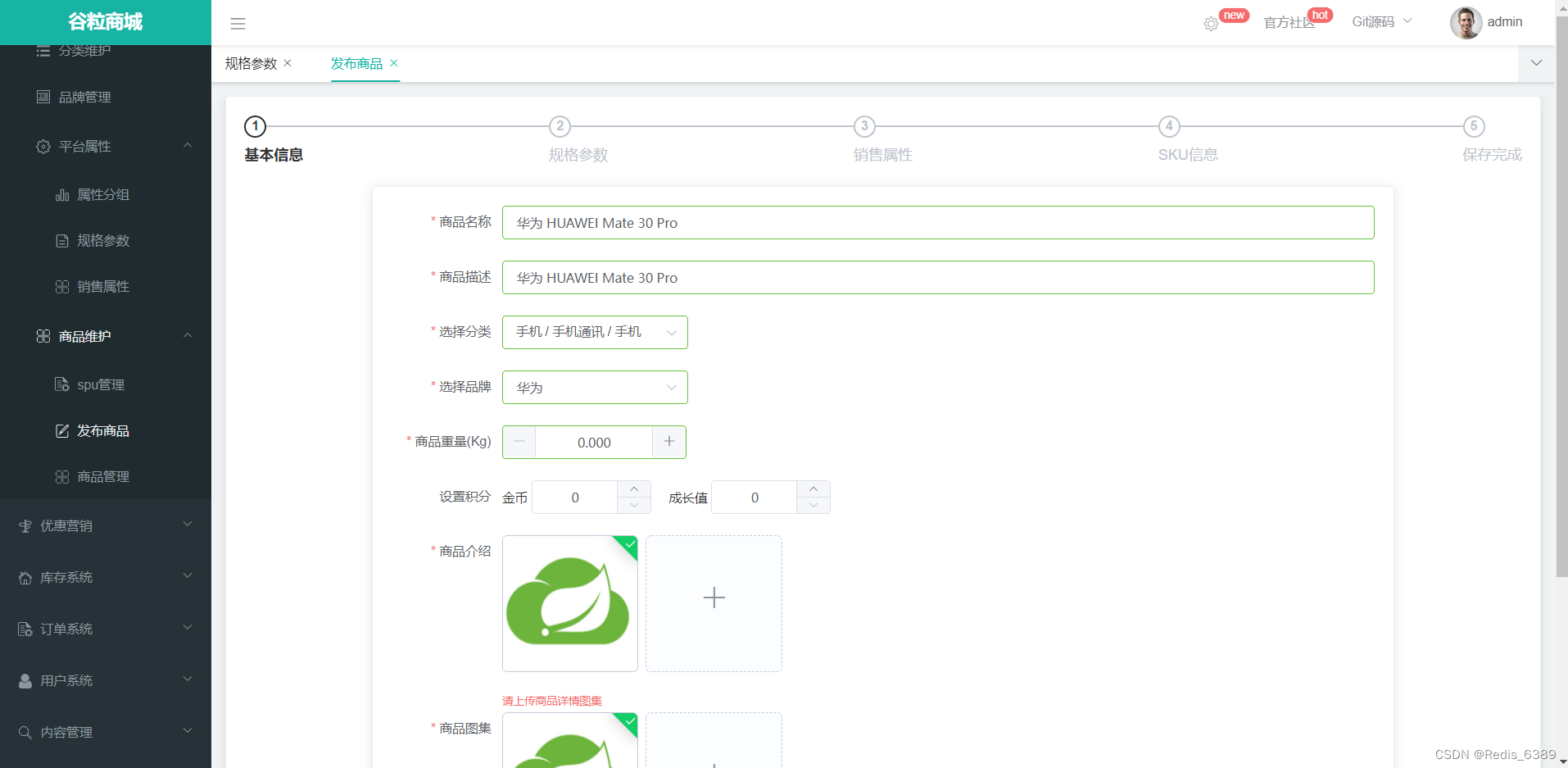Close the 发布商品 tab
The width and height of the screenshot is (1568, 768).
[x=394, y=63]
